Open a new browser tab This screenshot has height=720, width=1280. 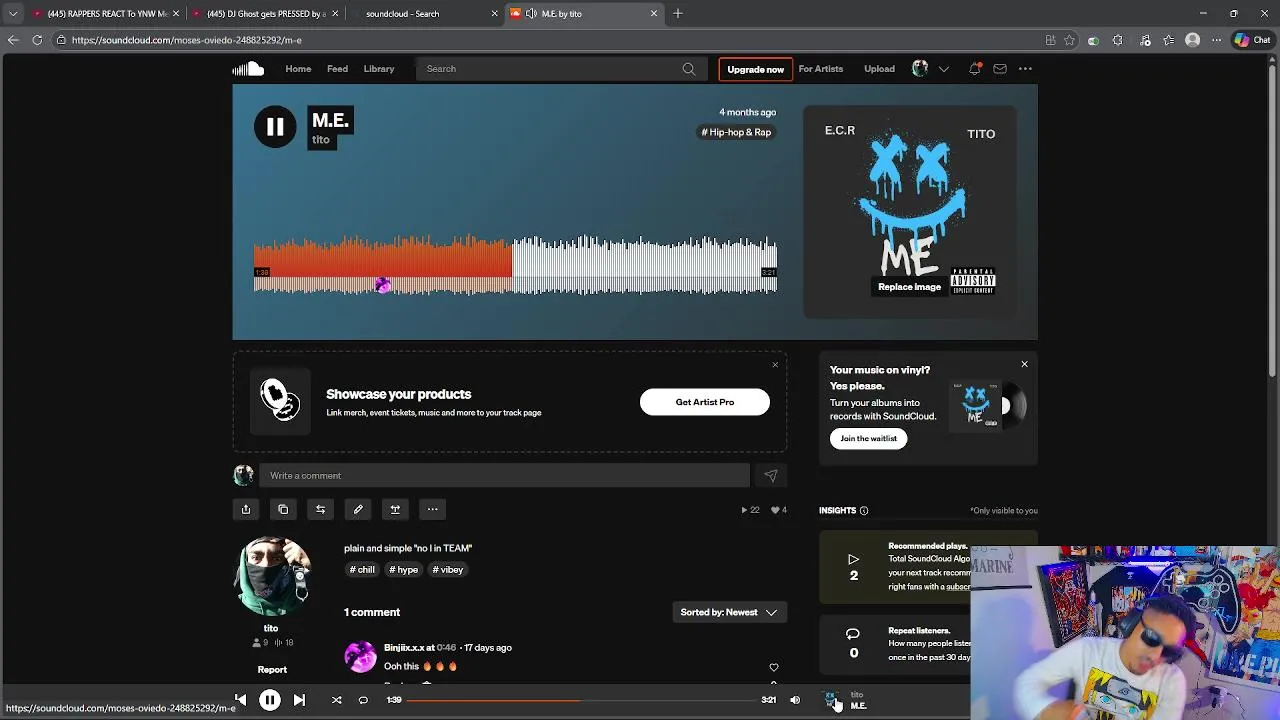tap(678, 13)
